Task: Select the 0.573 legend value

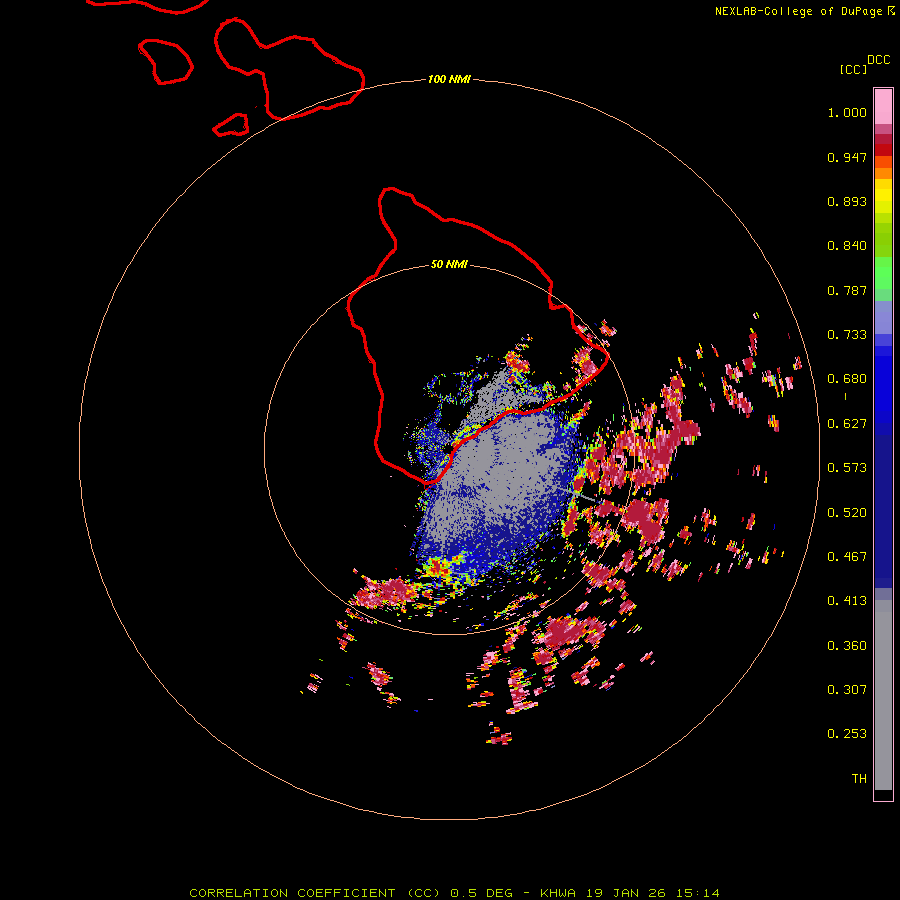Action: [847, 468]
